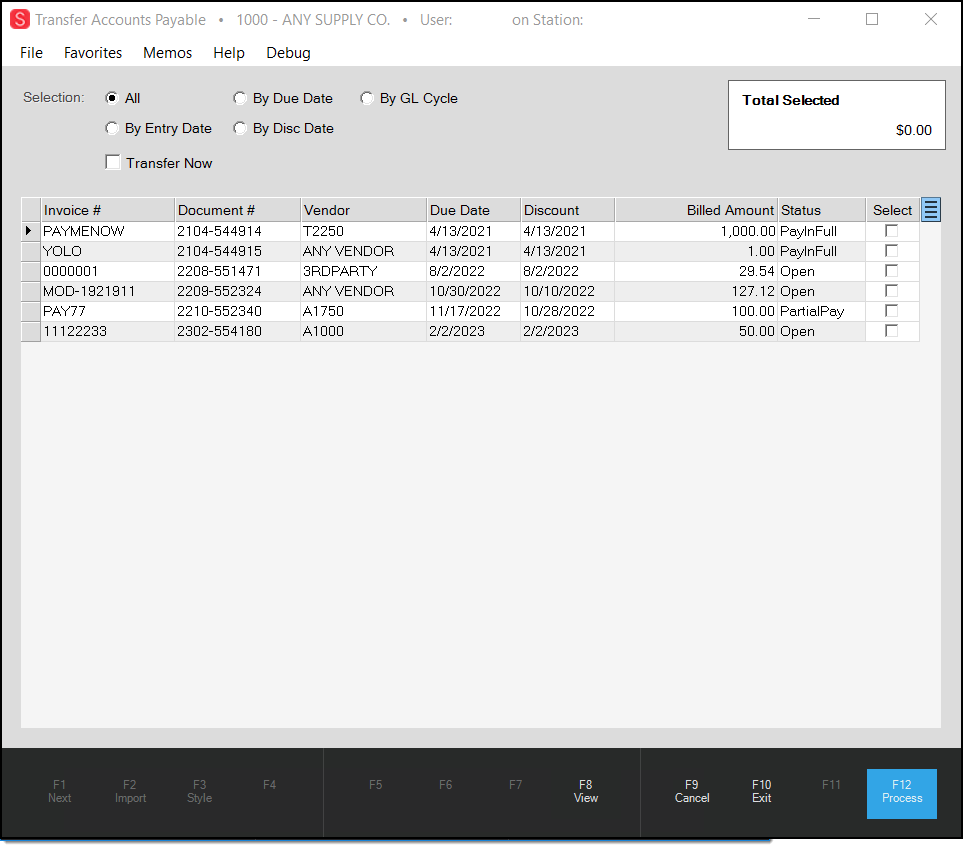The width and height of the screenshot is (963, 848).
Task: Click document number 2208-551471
Action: click(238, 271)
